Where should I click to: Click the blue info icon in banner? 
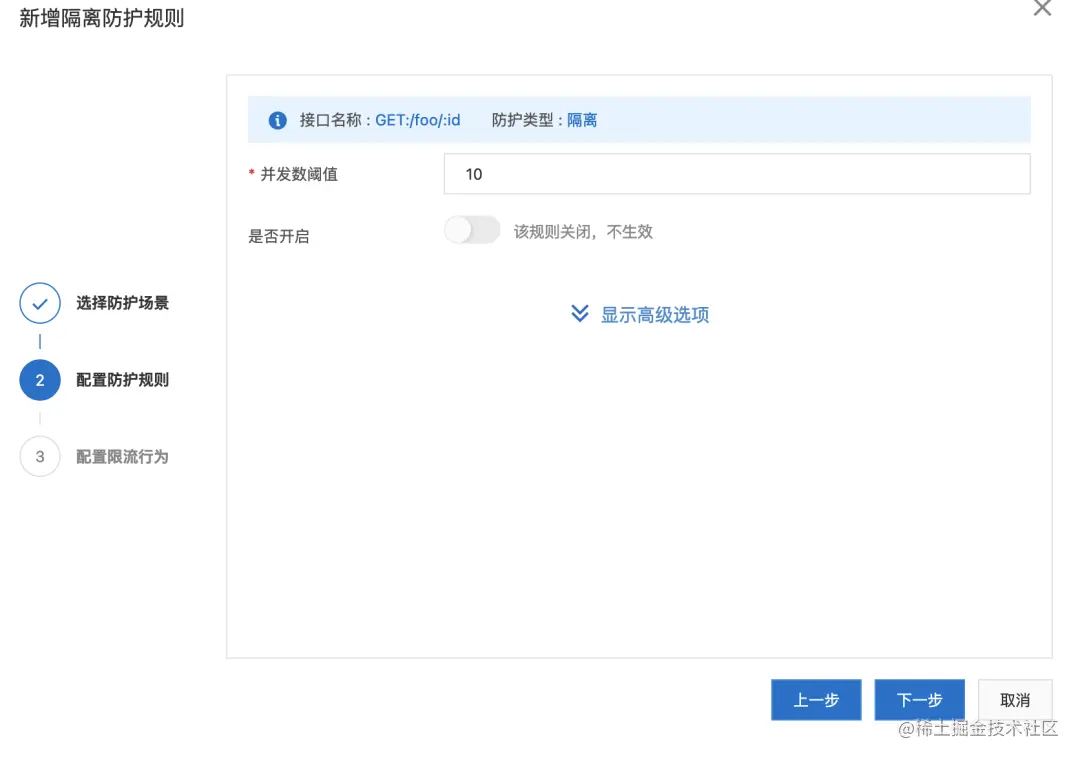(277, 121)
